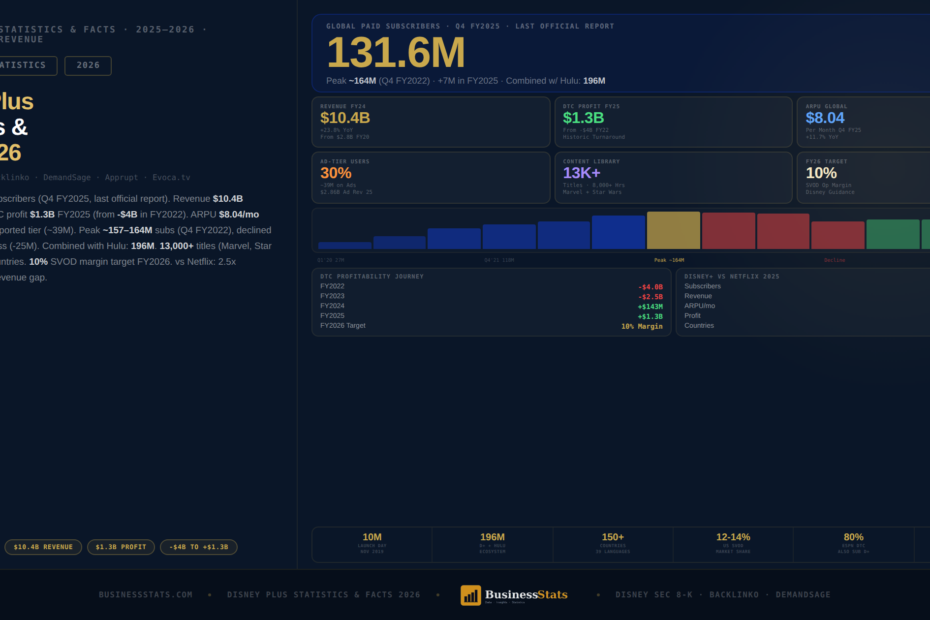
Task: Click the '10% Margin' value
Action: click(642, 326)
